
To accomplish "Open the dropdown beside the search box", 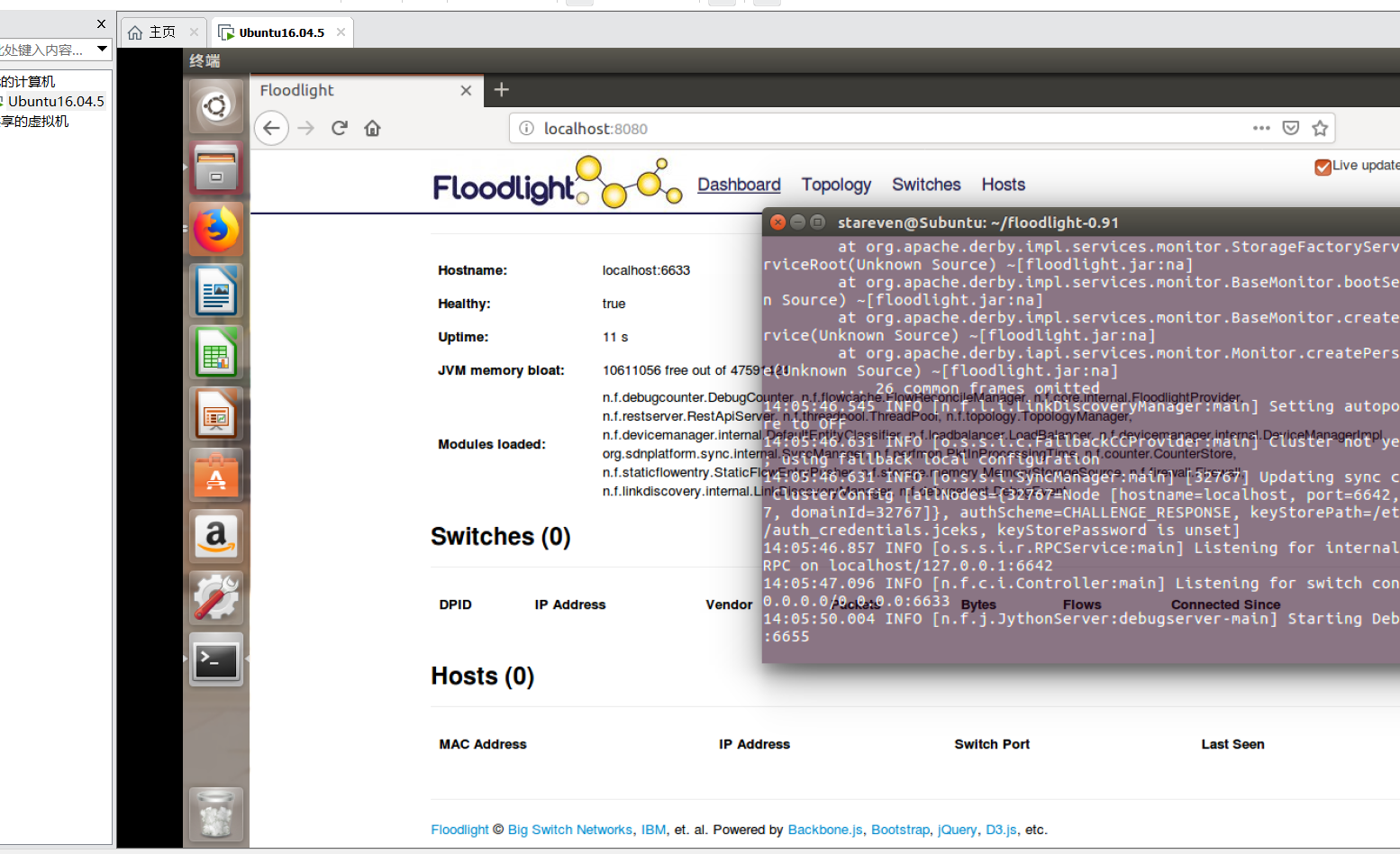I will click(x=102, y=49).
